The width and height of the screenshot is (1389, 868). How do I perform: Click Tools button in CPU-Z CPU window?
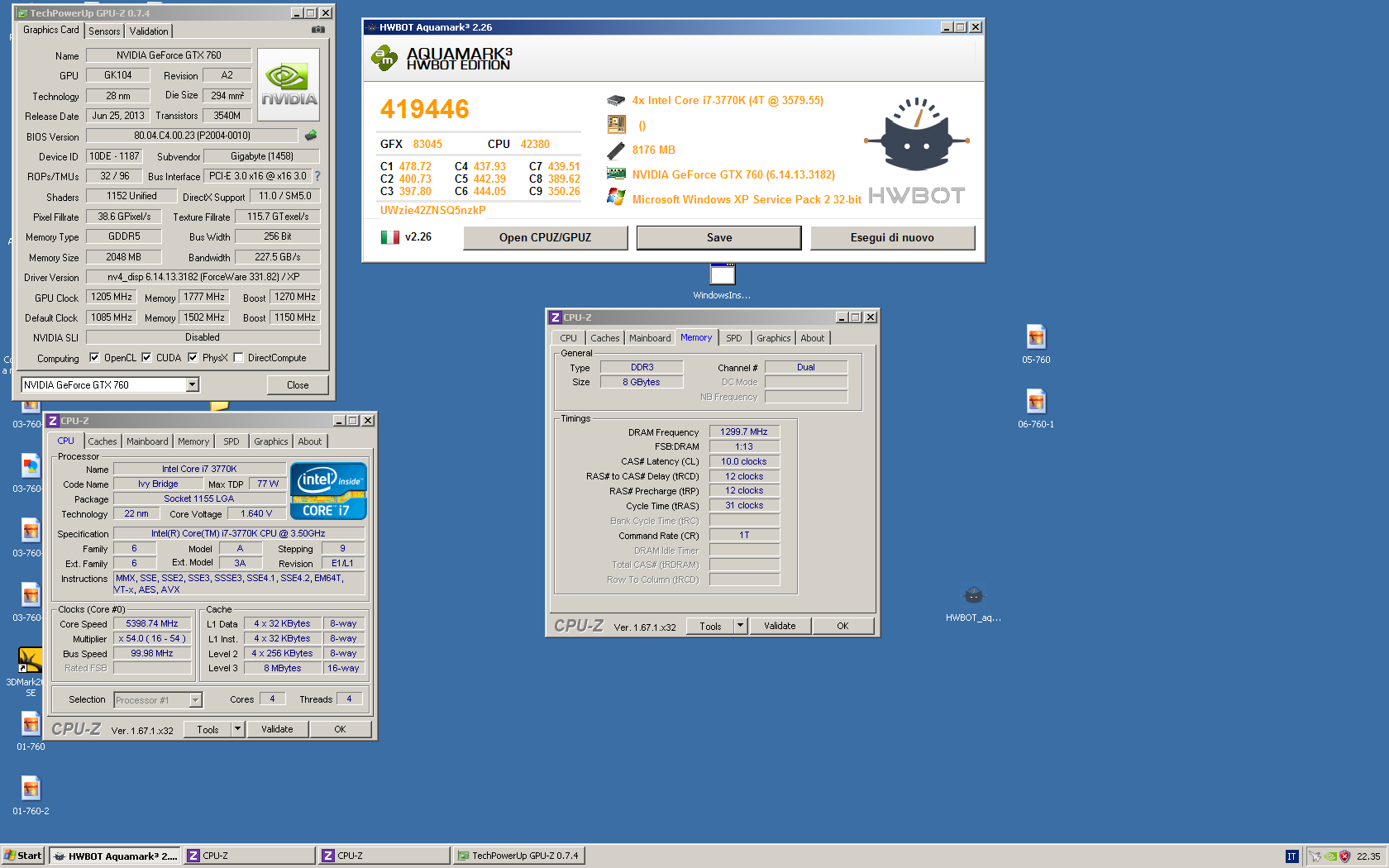tap(208, 729)
